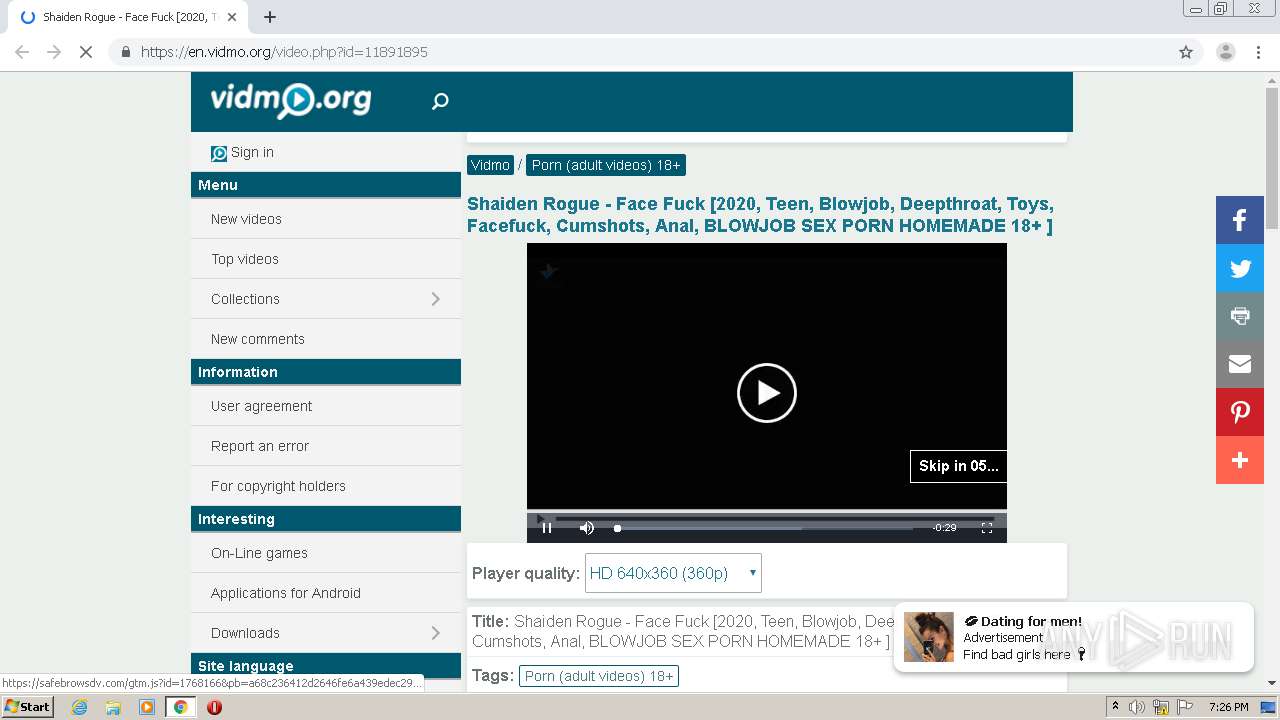Open For copyright holders page
The height and width of the screenshot is (720, 1280).
click(x=278, y=486)
